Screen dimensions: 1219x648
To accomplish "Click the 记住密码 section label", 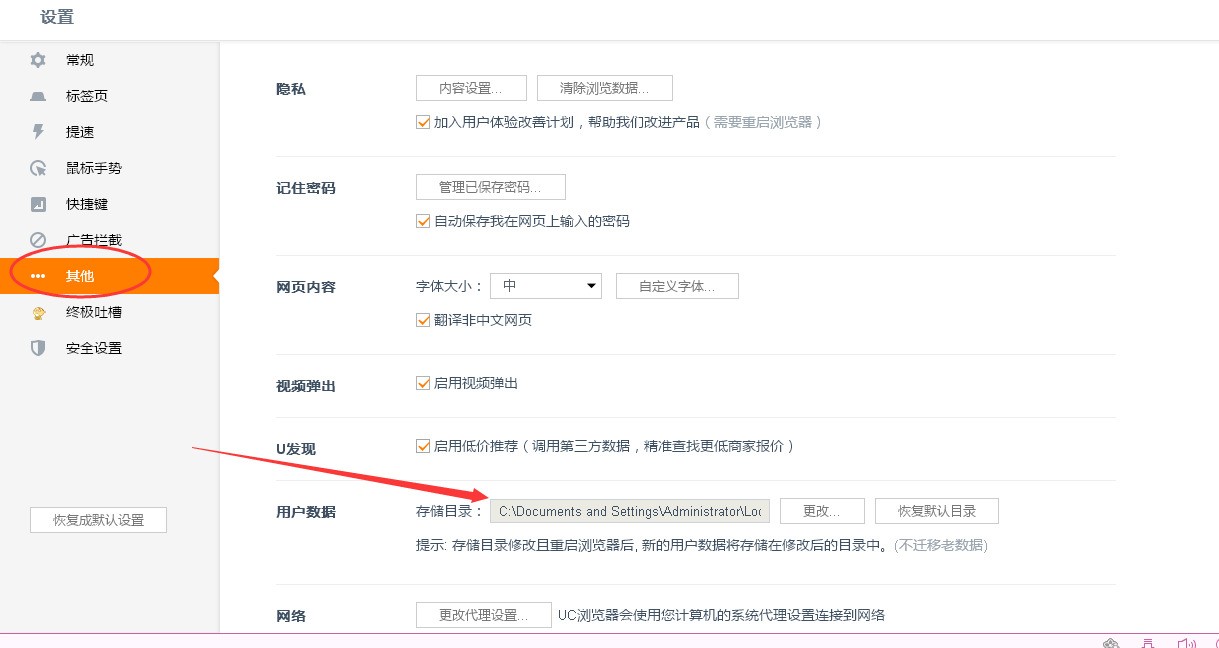I will point(306,188).
